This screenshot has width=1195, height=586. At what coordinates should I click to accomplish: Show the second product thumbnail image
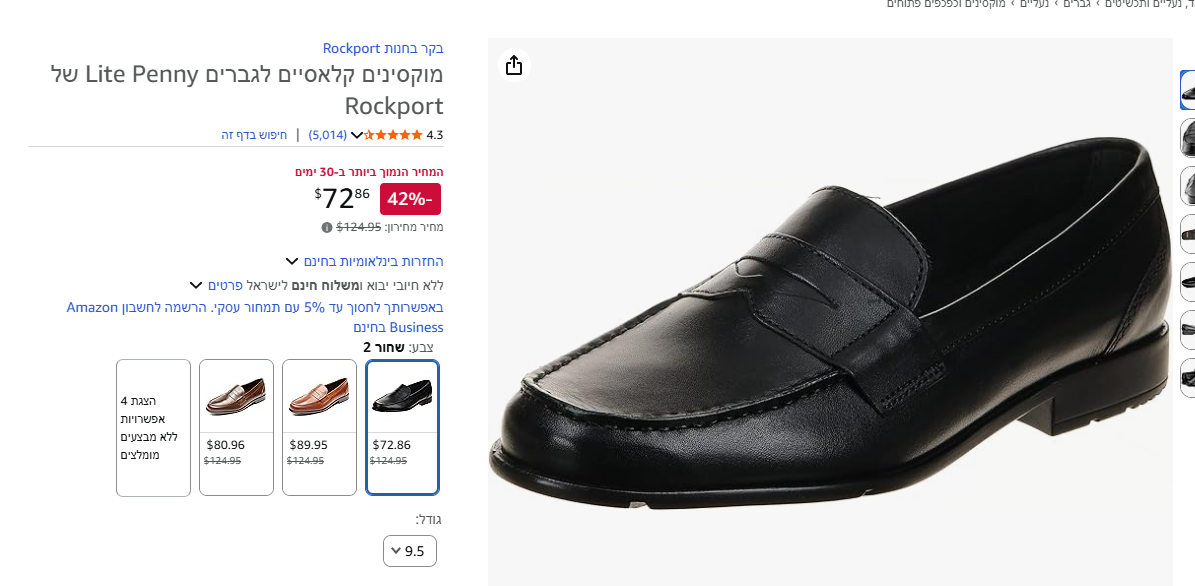click(x=1187, y=138)
